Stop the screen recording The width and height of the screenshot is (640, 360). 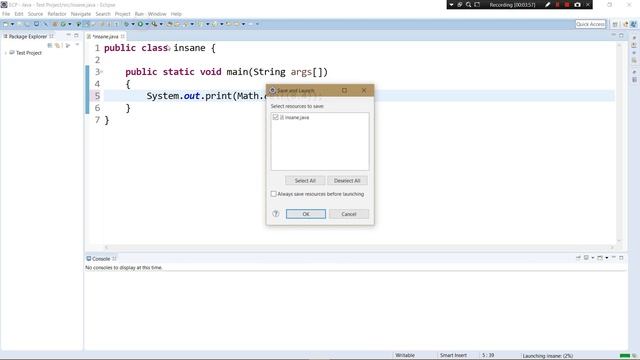[x=567, y=5]
